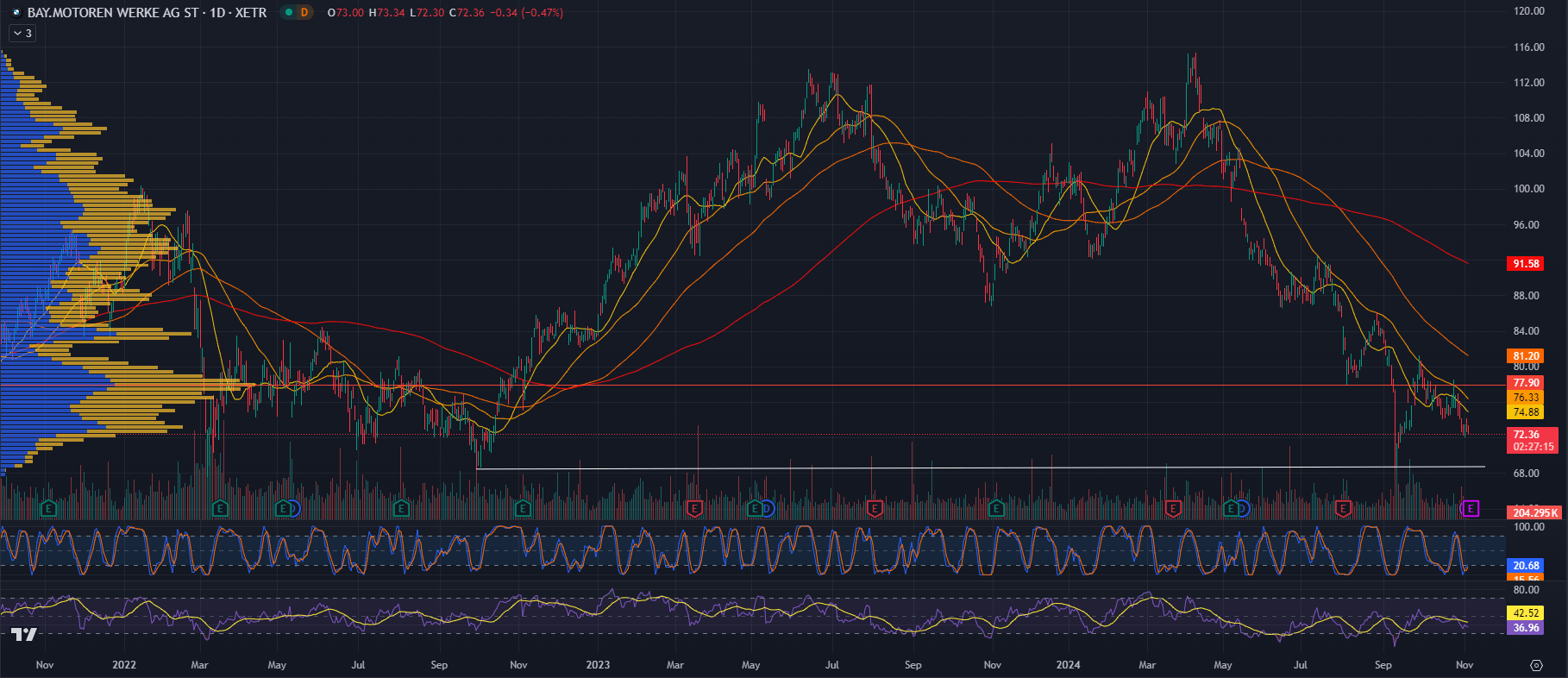Open chart settings gear at bottom right
Image resolution: width=1568 pixels, height=678 pixels.
(x=1536, y=665)
